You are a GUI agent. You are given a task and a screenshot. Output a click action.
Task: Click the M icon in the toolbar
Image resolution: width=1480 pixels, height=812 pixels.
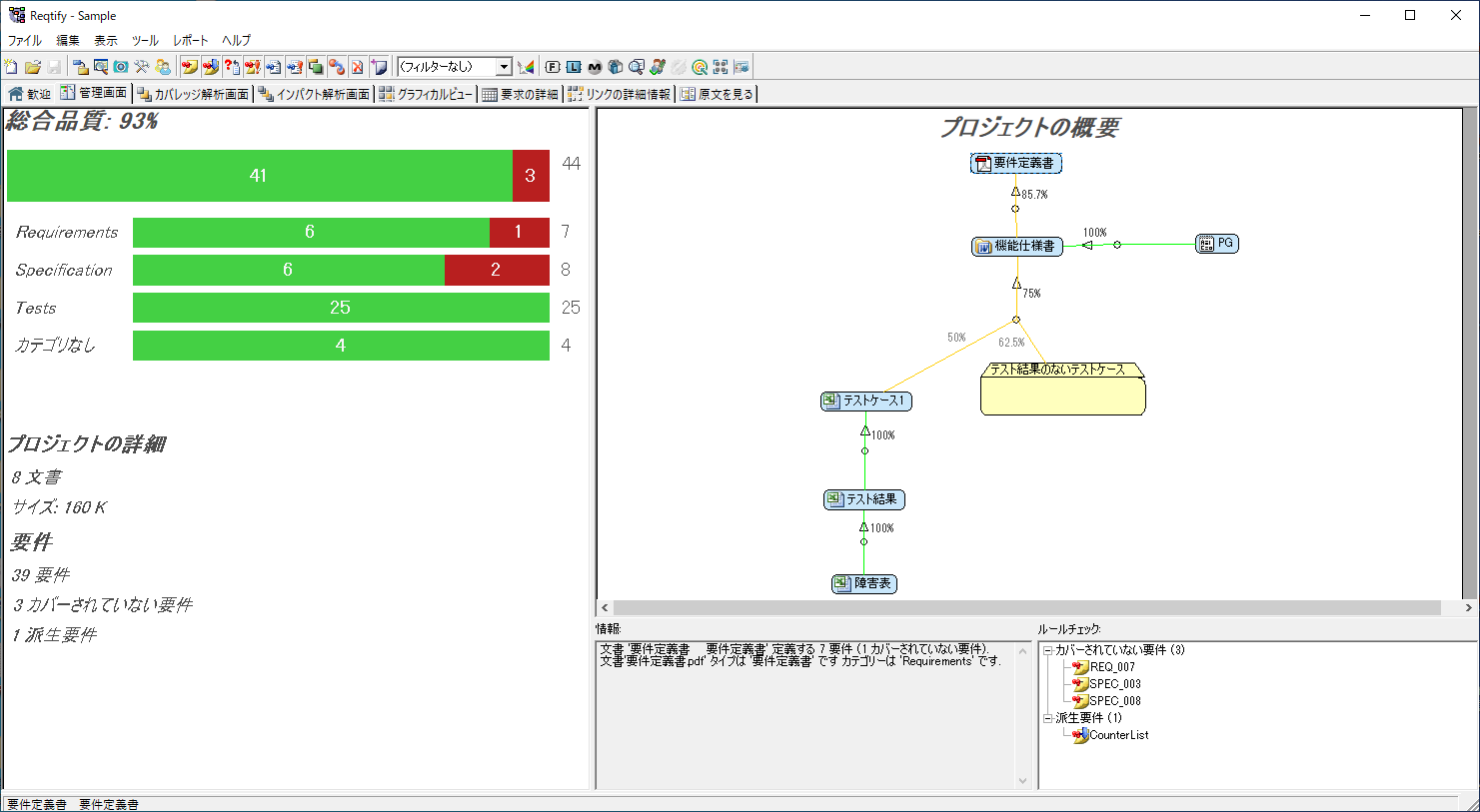point(595,67)
